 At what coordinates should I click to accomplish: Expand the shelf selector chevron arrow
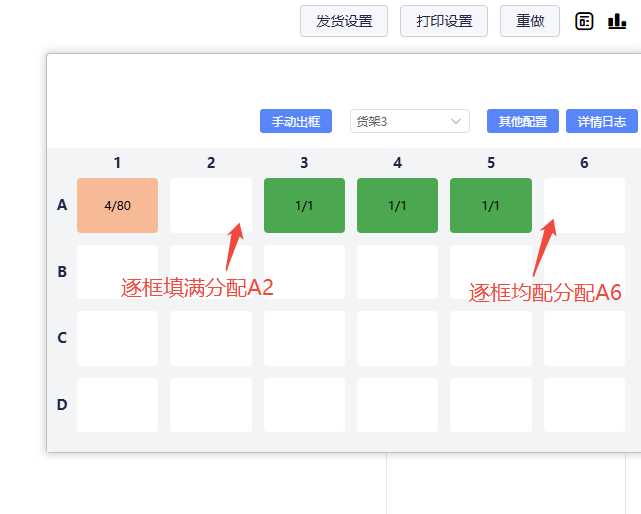457,121
